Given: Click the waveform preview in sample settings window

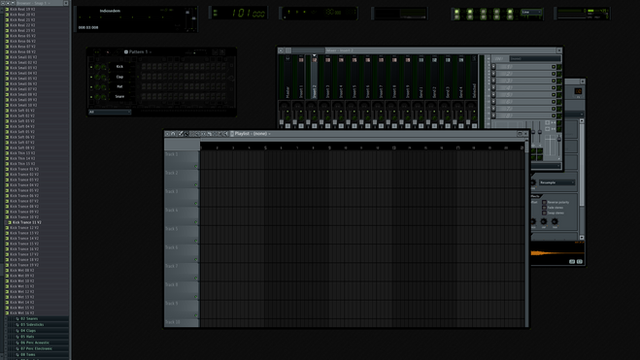Looking at the screenshot, I should pos(557,253).
